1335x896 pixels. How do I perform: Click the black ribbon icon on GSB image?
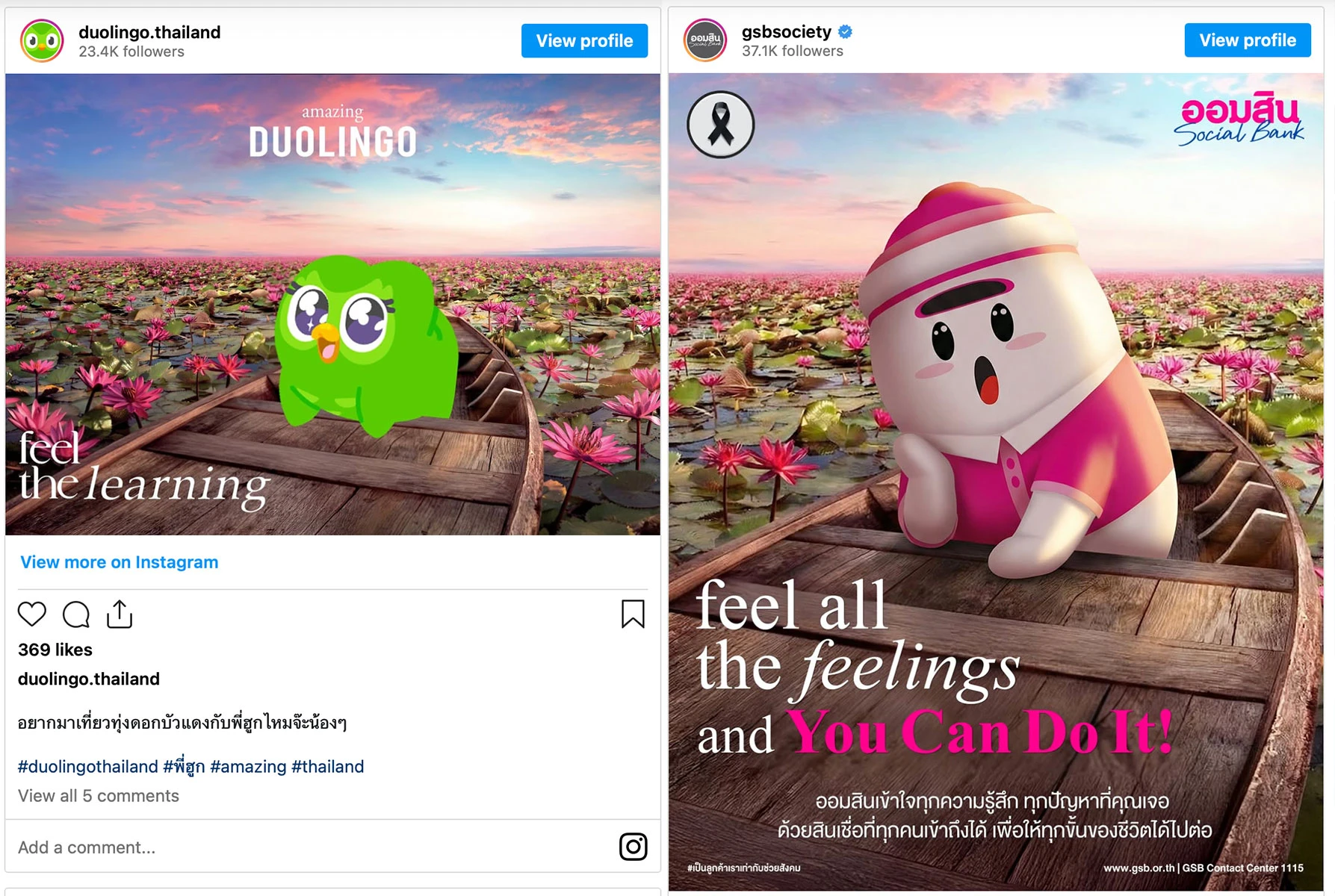721,125
